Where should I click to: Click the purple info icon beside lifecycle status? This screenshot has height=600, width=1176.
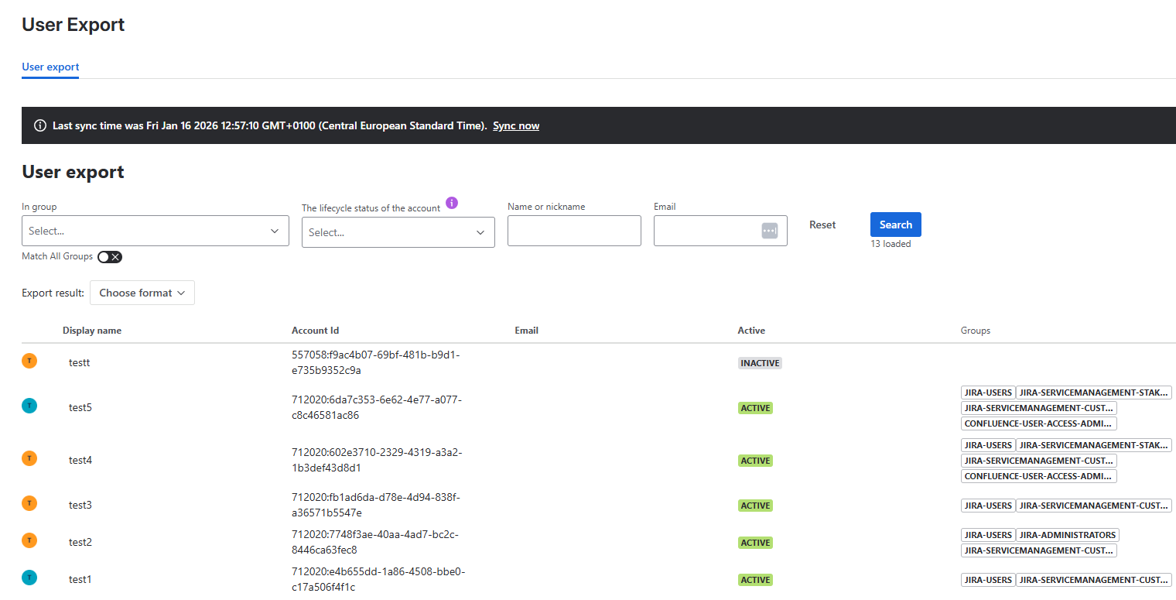click(452, 203)
